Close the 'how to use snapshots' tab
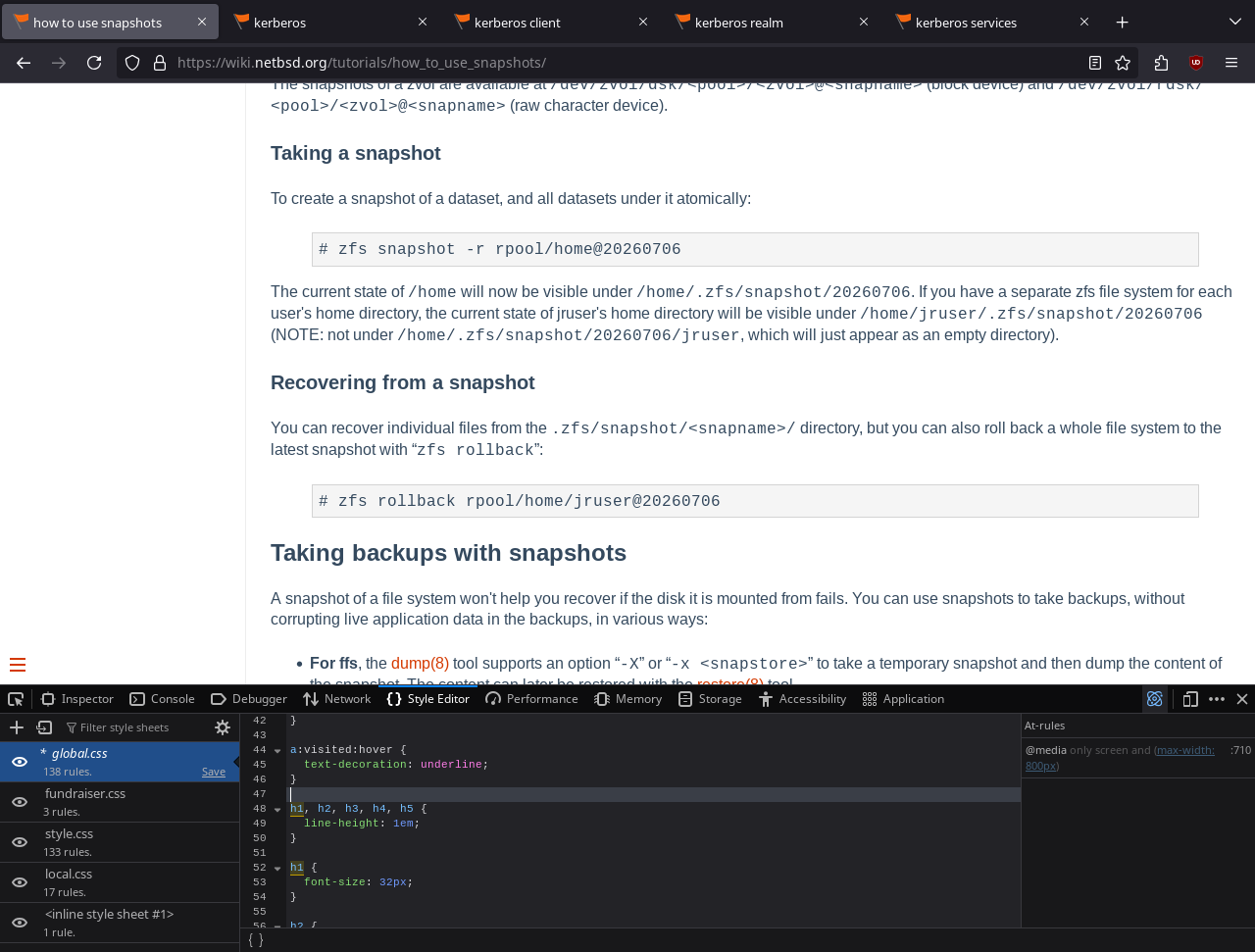 202,22
